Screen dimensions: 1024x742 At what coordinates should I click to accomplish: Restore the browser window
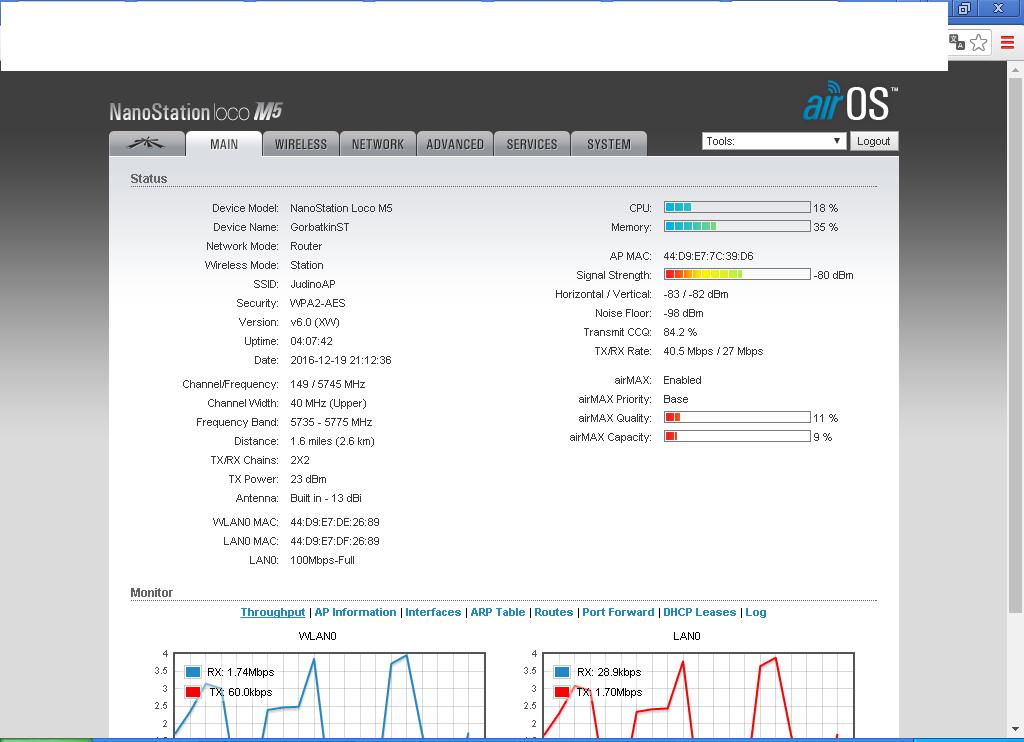[x=964, y=8]
